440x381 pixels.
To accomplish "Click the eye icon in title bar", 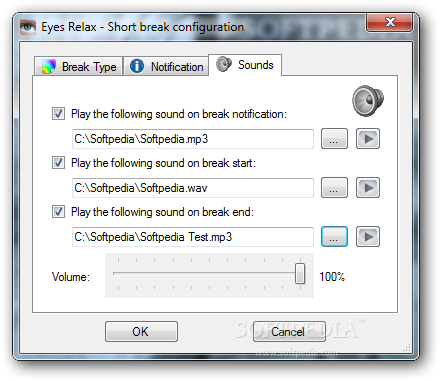I will (28, 27).
